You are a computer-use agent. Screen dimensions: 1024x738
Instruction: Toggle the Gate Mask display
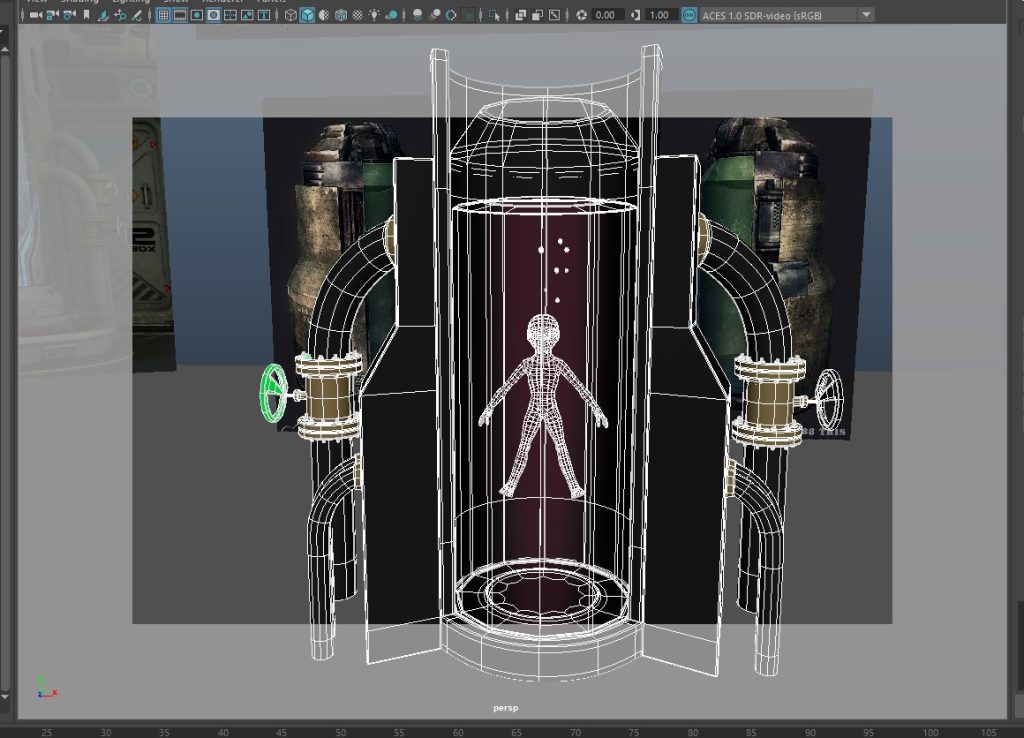(x=214, y=15)
